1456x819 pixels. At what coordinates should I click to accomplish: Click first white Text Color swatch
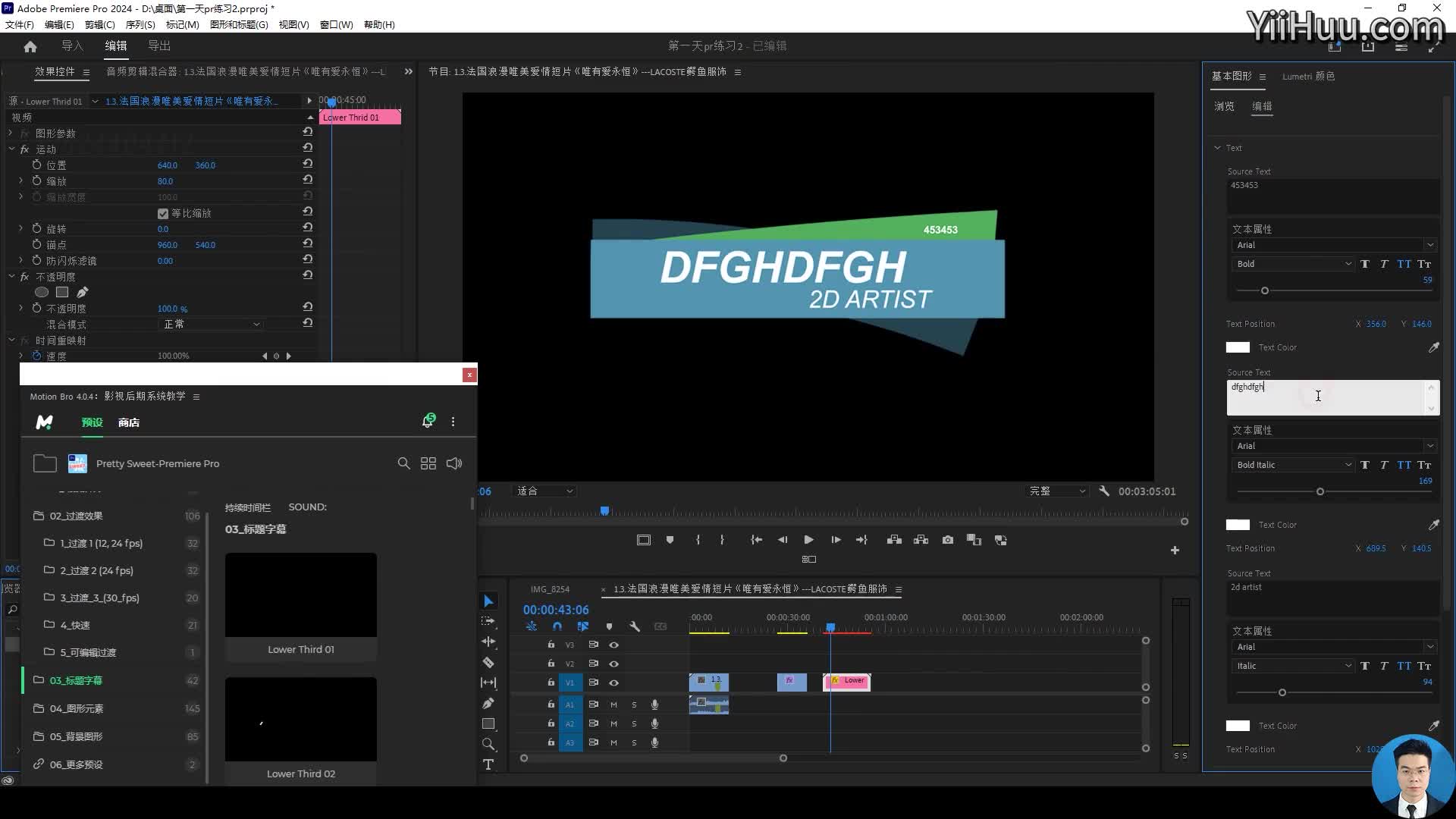(x=1238, y=347)
